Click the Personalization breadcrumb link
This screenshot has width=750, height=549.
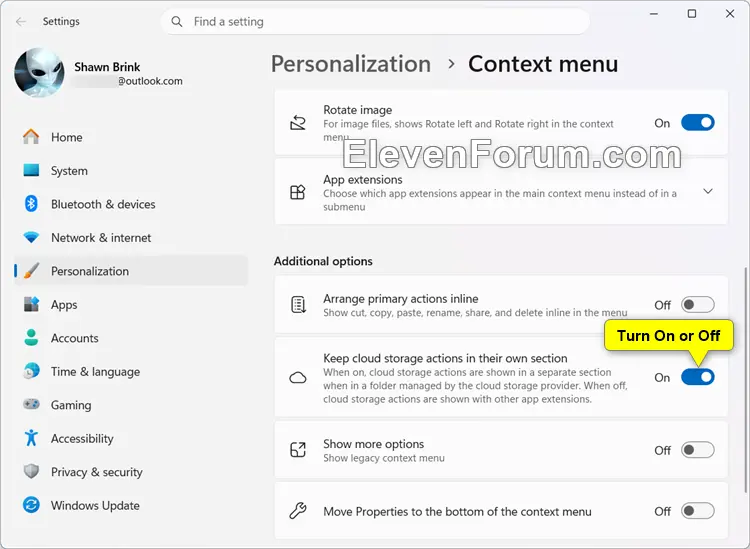[x=351, y=64]
